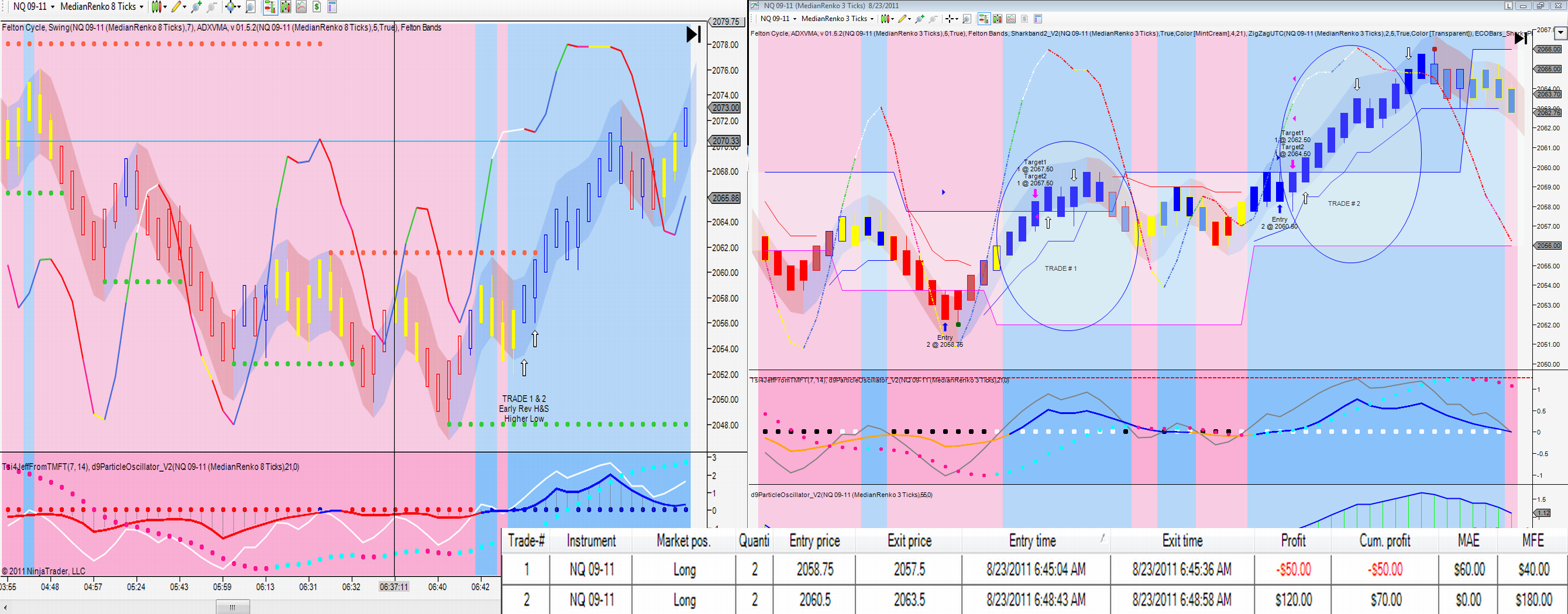
Task: Open the candlestick chart style icon in the 8-tick chart toolbar
Action: point(156,6)
